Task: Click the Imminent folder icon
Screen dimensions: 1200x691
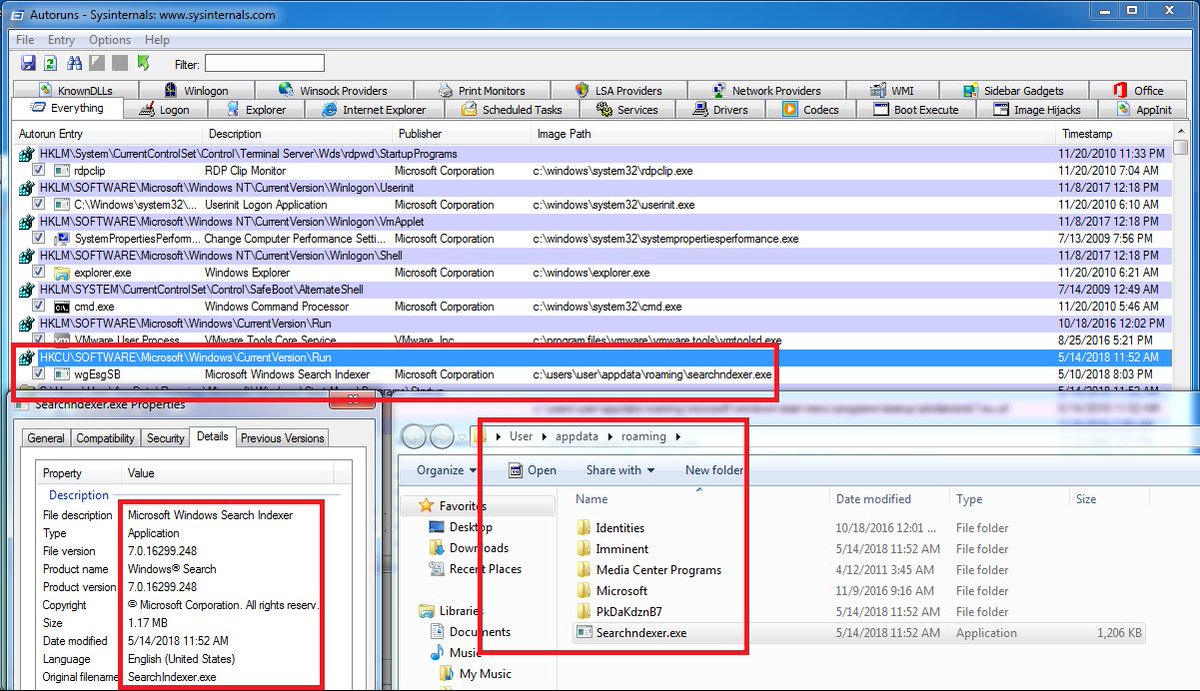Action: pyautogui.click(x=584, y=549)
